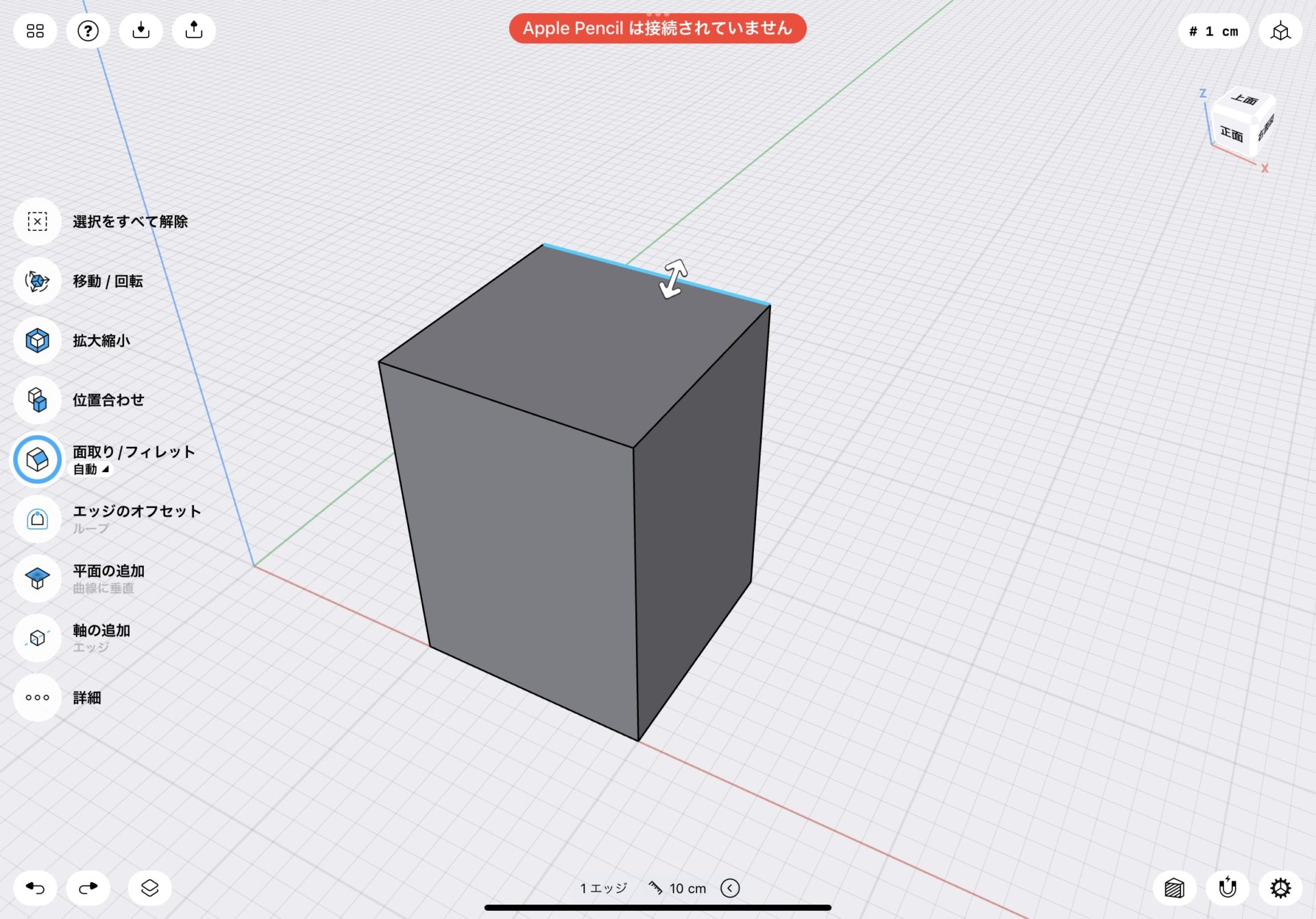Open 詳細 for more options
The height and width of the screenshot is (919, 1316).
[37, 698]
